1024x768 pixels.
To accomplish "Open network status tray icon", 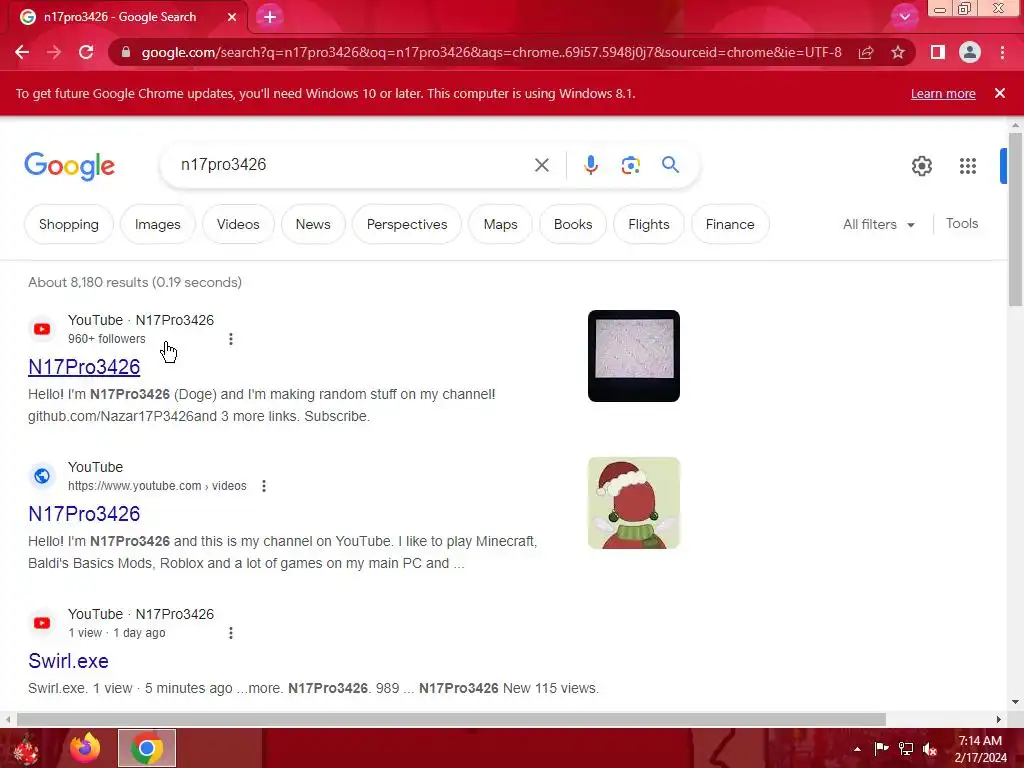I will [906, 749].
